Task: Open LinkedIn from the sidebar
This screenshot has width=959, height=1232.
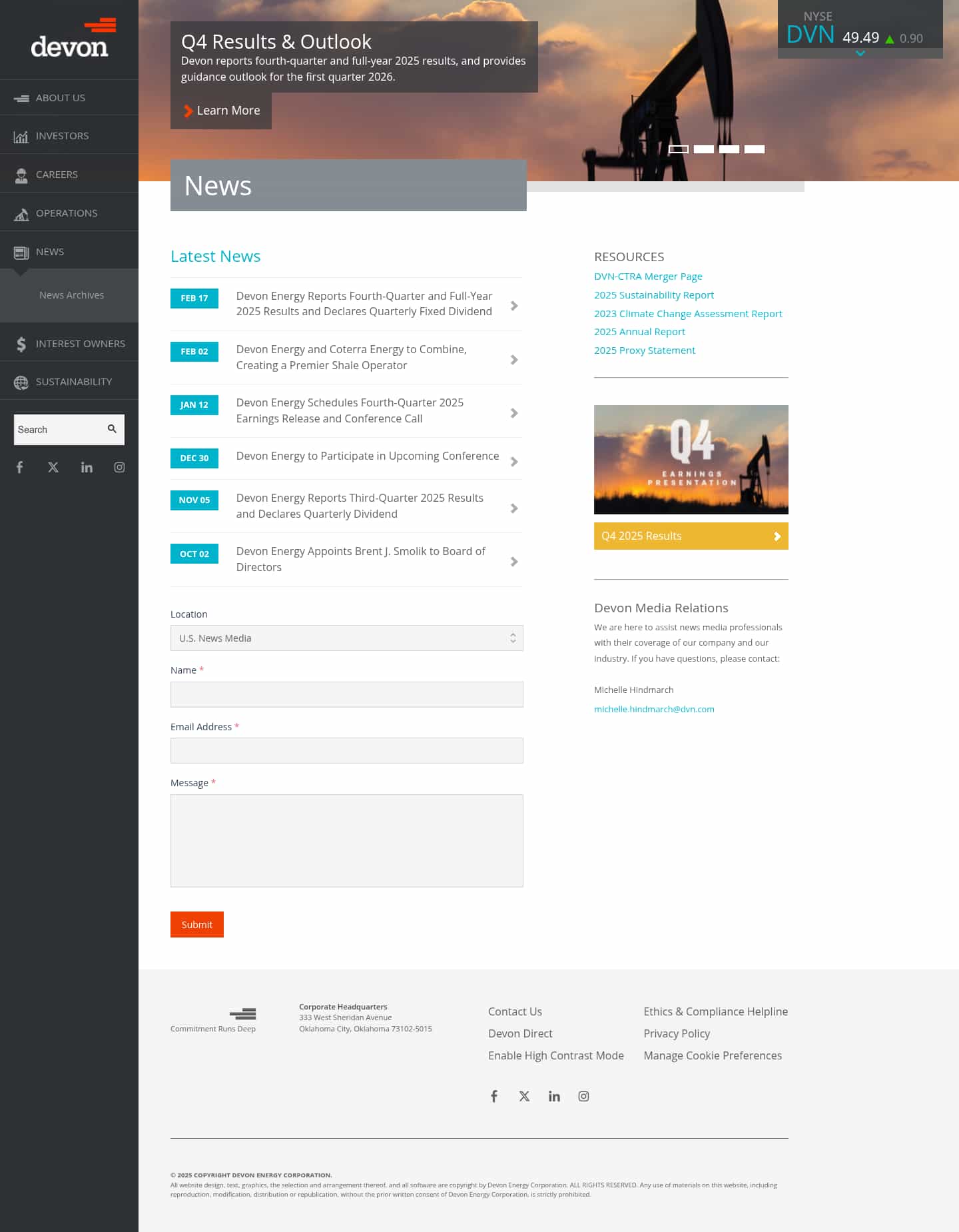Action: click(x=87, y=467)
